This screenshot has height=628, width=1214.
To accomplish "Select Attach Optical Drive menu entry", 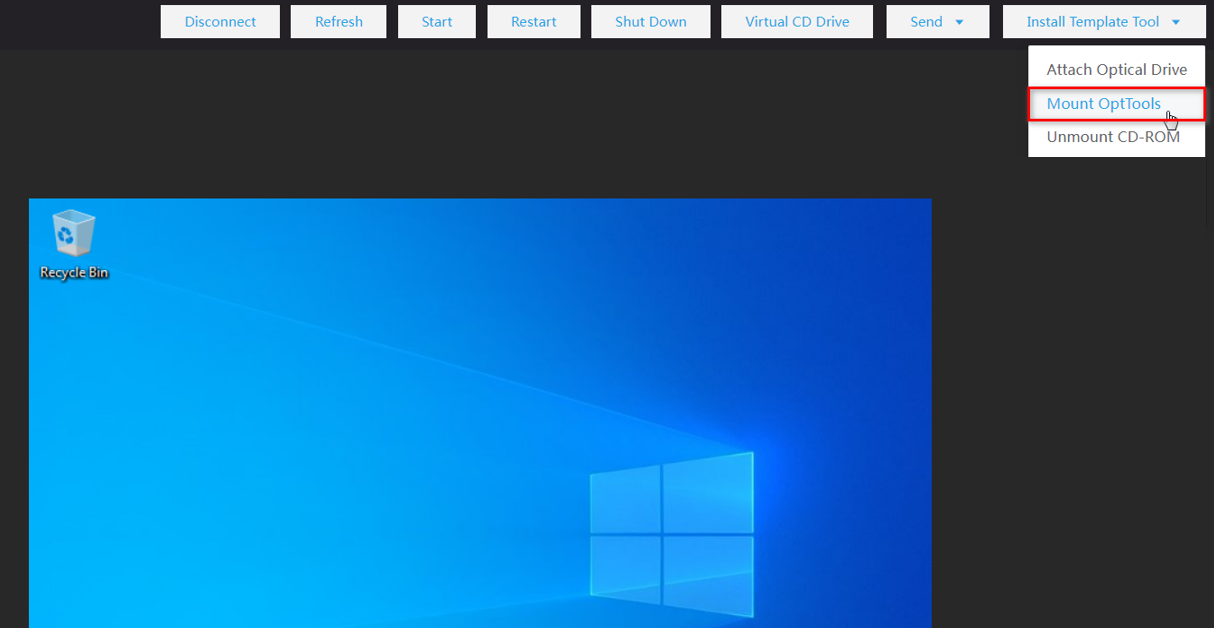I will (1116, 70).
